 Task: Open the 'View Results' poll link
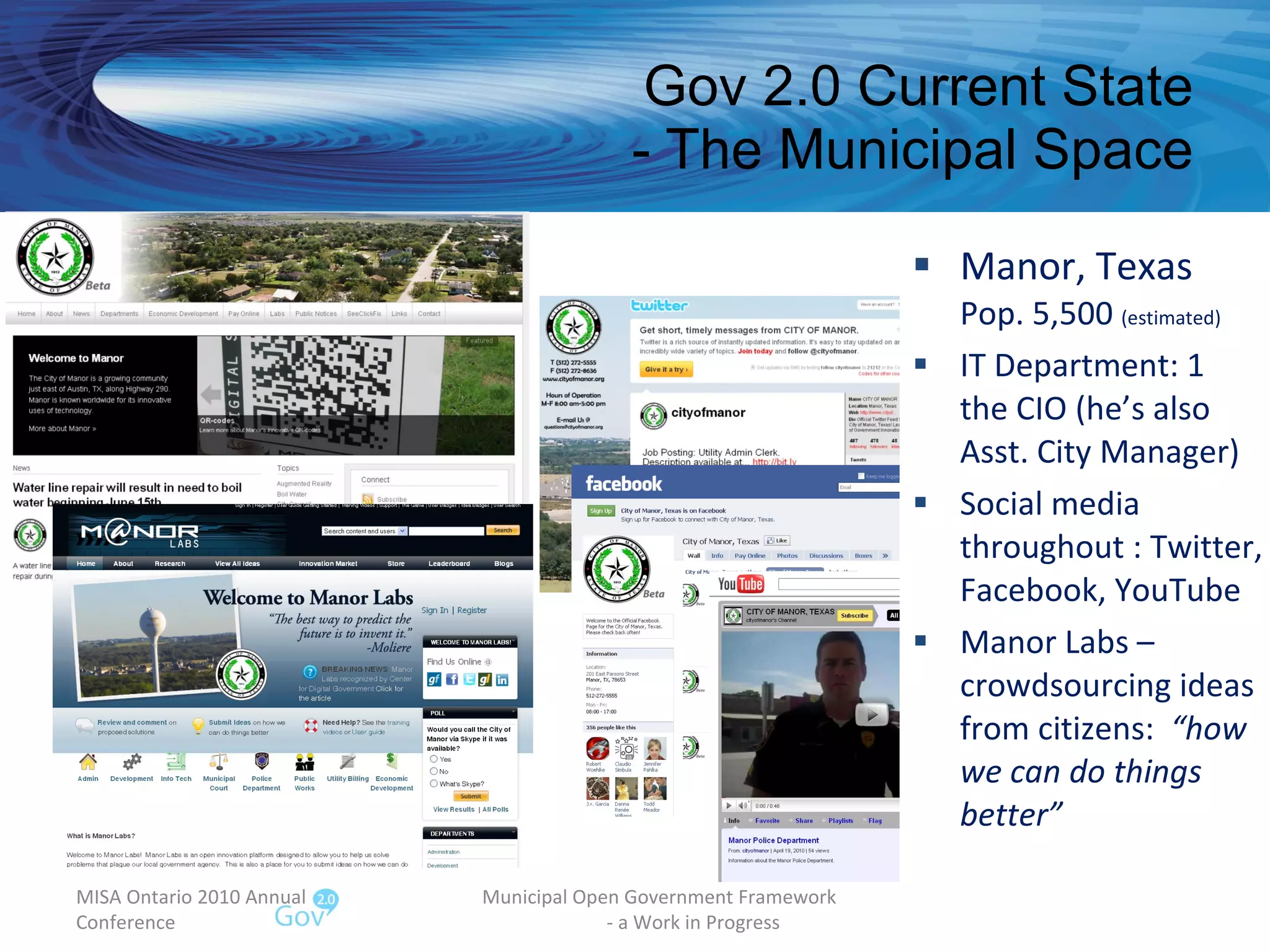pyautogui.click(x=454, y=809)
